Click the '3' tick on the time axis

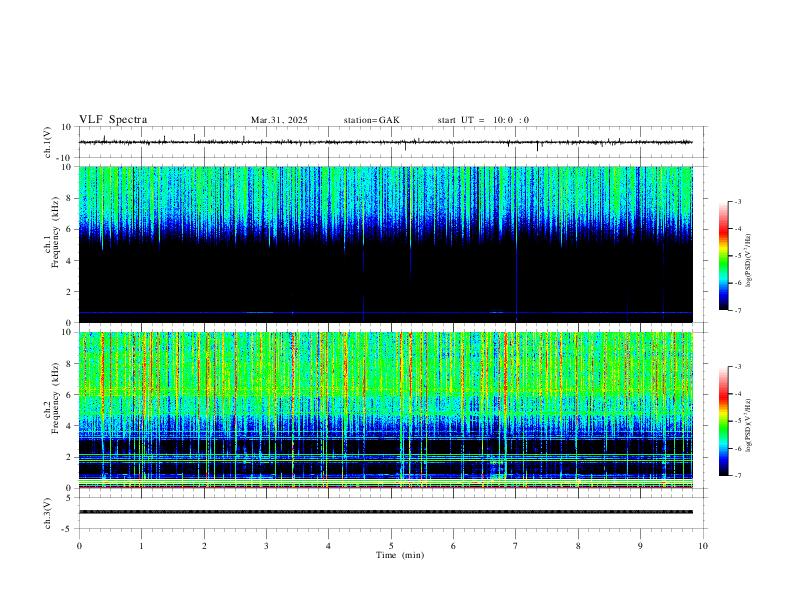point(266,546)
